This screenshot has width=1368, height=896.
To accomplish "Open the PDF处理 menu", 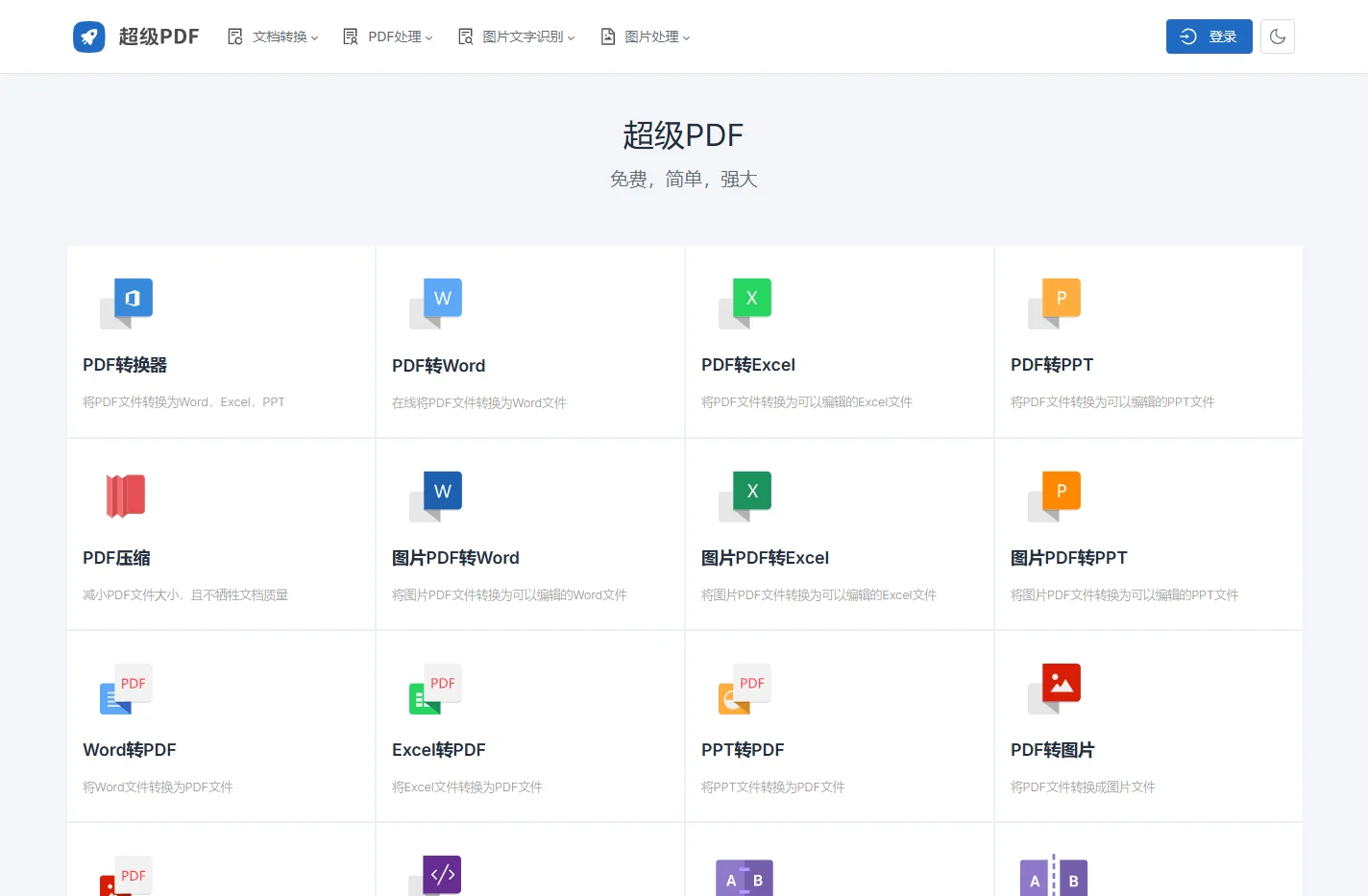I will point(388,36).
